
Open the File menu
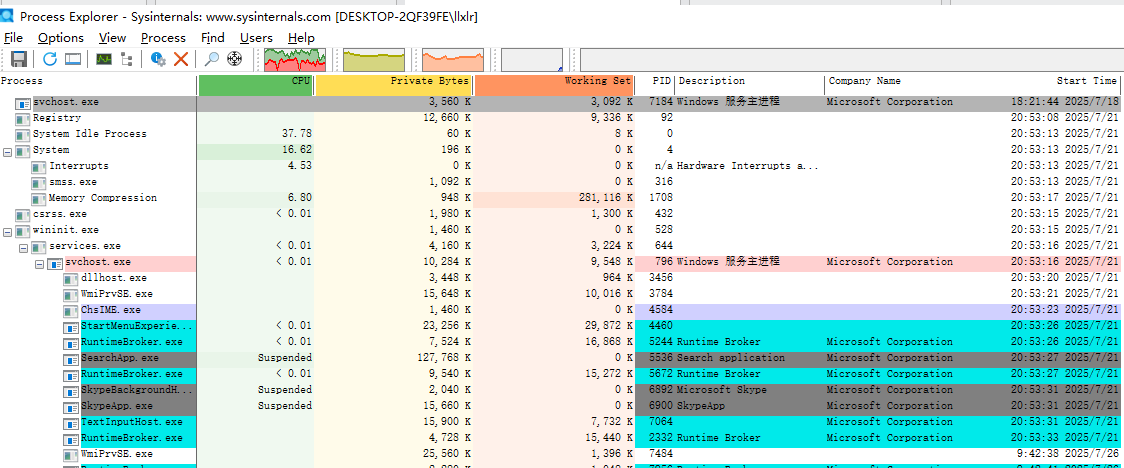(14, 38)
